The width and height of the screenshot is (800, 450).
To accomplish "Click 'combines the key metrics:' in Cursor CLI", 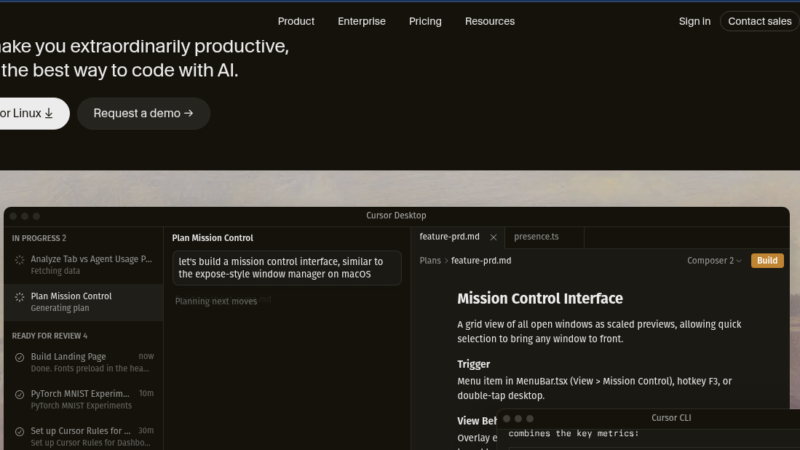I will tap(573, 434).
